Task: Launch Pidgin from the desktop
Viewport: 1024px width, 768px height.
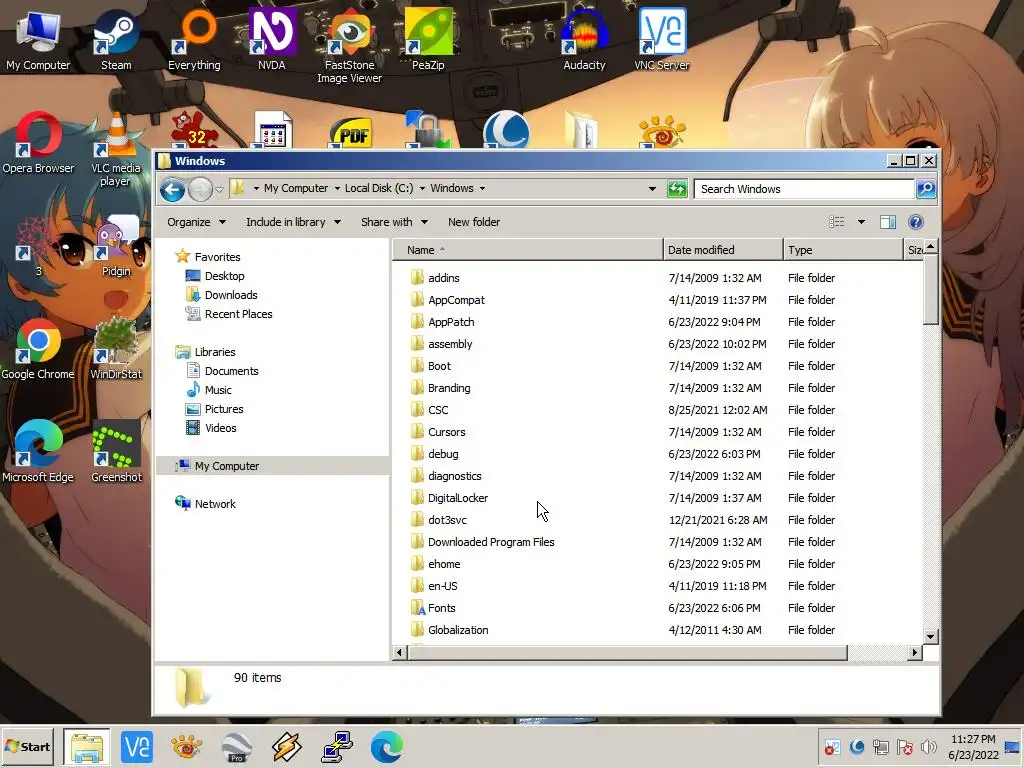Action: click(x=116, y=247)
